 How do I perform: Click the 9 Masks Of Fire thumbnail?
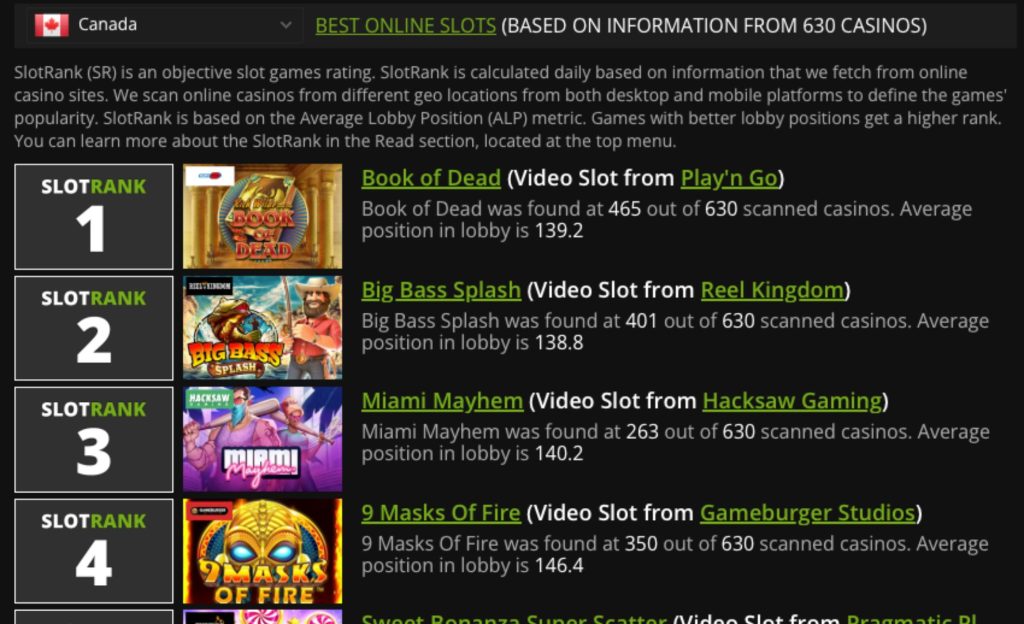pyautogui.click(x=263, y=552)
